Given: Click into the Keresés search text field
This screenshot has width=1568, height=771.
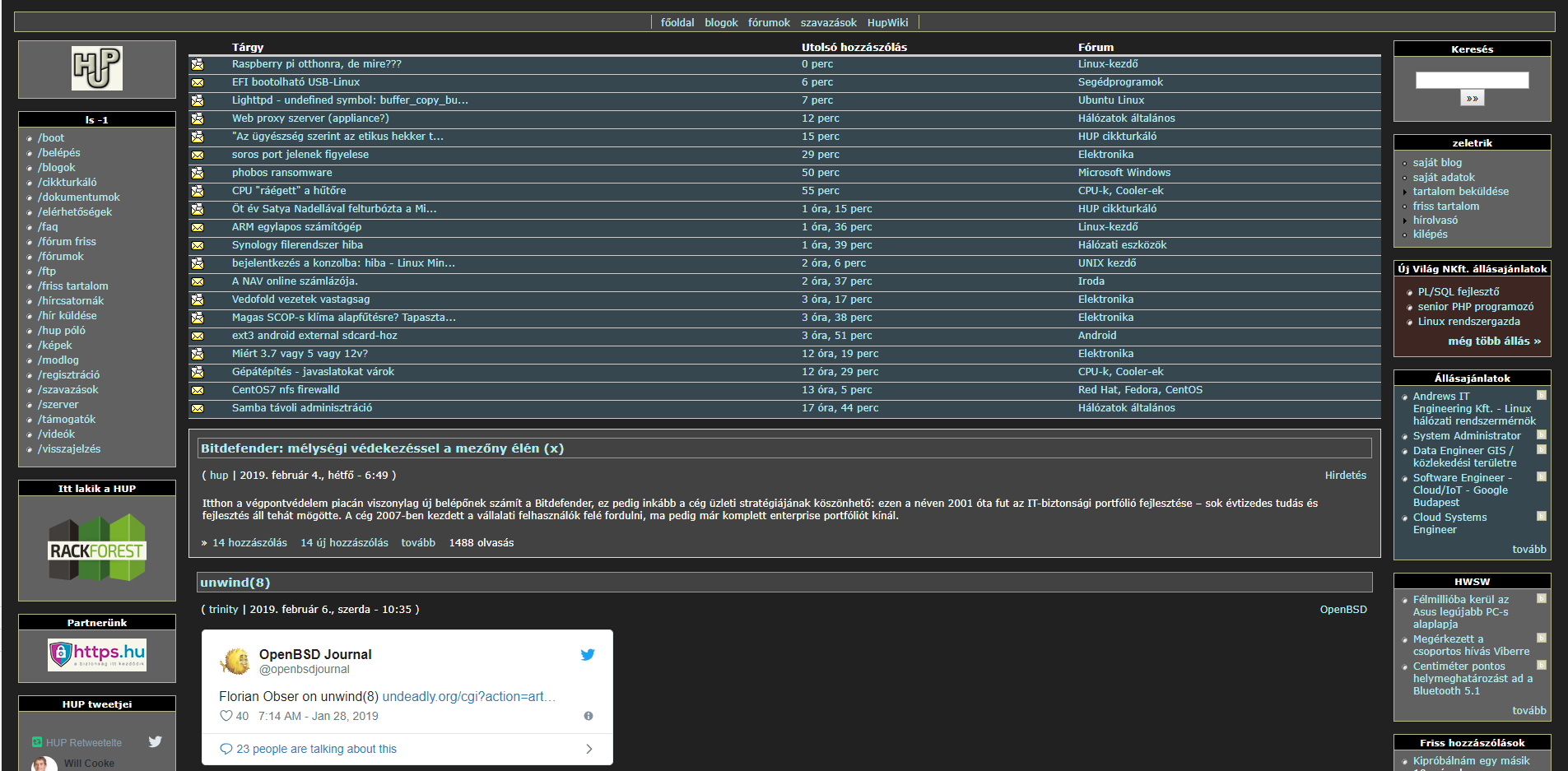Looking at the screenshot, I should pos(1472,80).
